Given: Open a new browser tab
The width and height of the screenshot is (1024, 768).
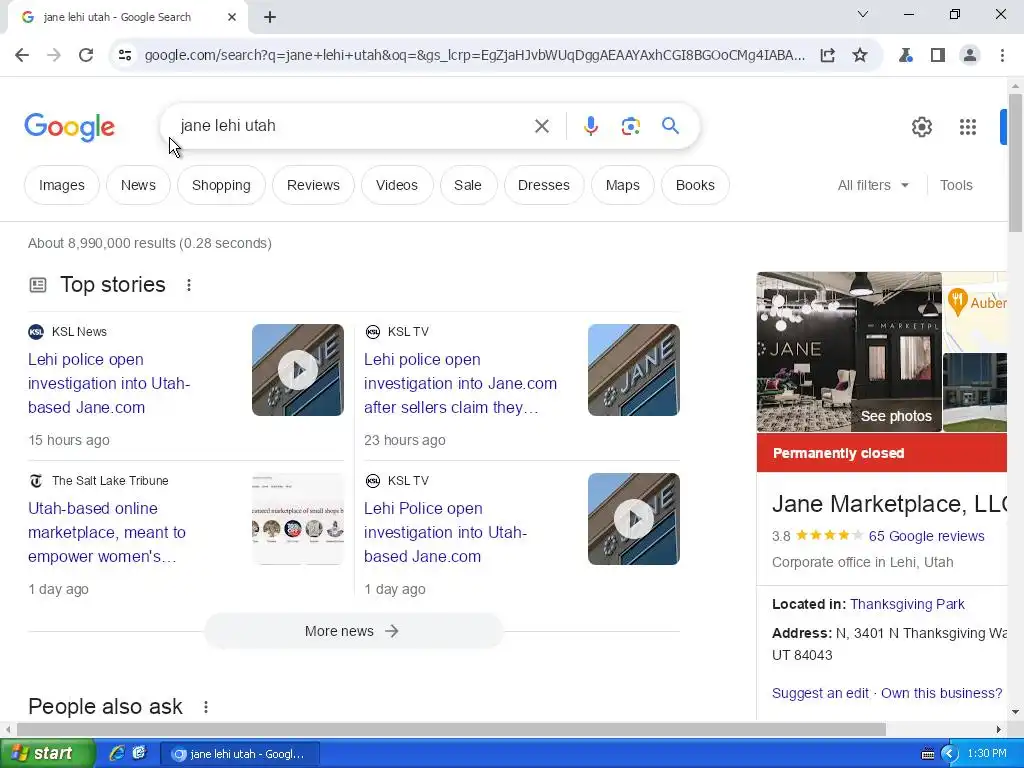Looking at the screenshot, I should click(x=270, y=17).
